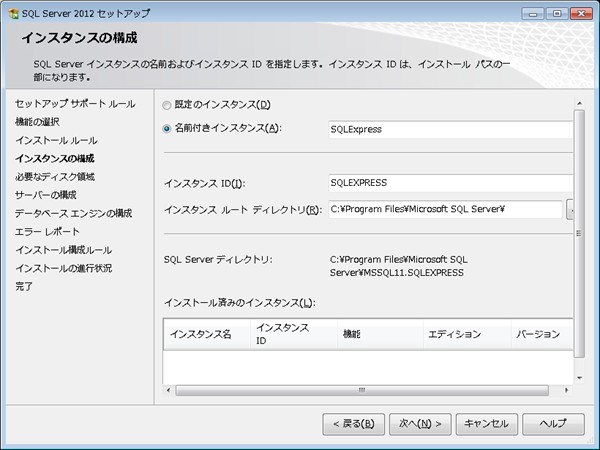Click 完了 step in sidebar
600x450 pixels.
24,286
